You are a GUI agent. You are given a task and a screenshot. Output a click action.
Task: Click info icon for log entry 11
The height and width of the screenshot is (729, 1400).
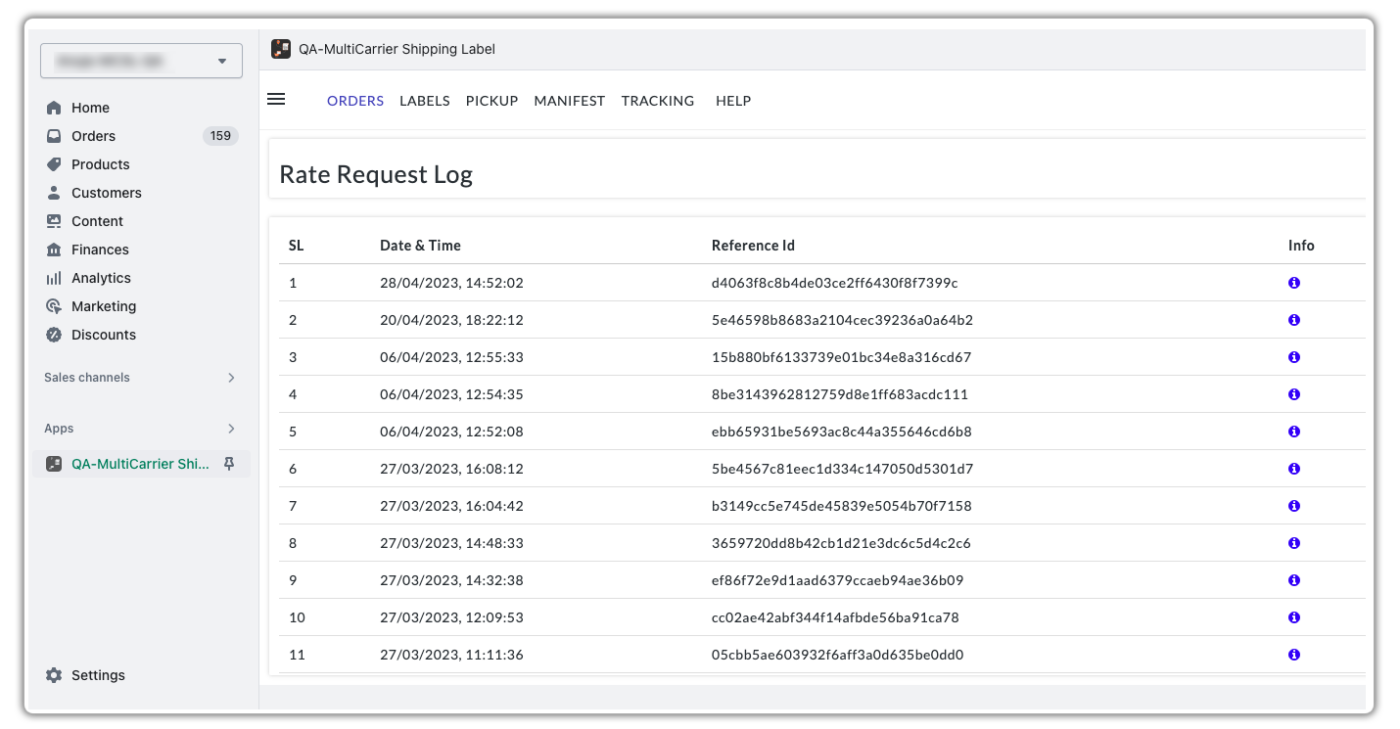[1294, 655]
